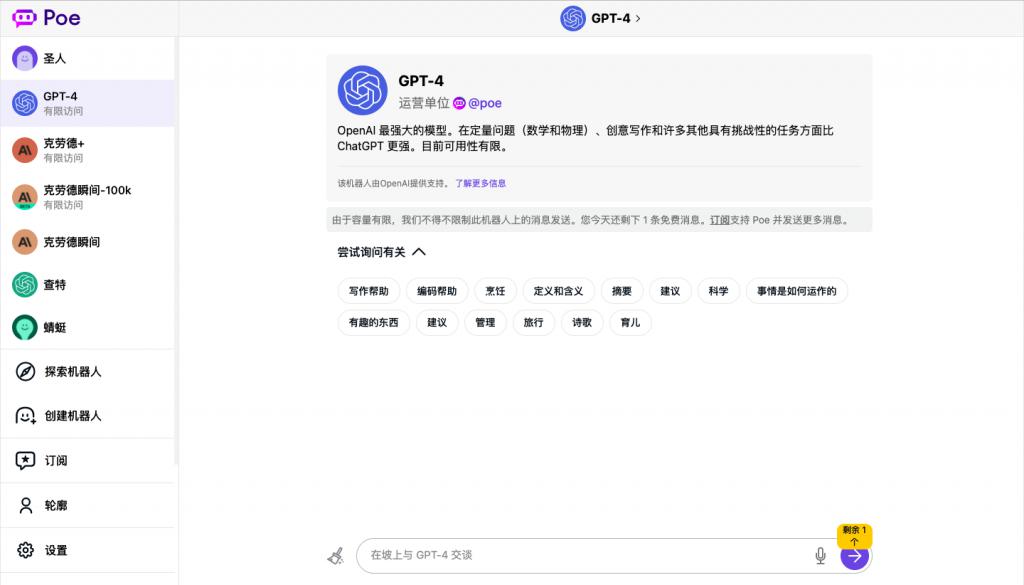The height and width of the screenshot is (585, 1024).
Task: Open the 订阅 link in limit notice
Action: coord(720,220)
